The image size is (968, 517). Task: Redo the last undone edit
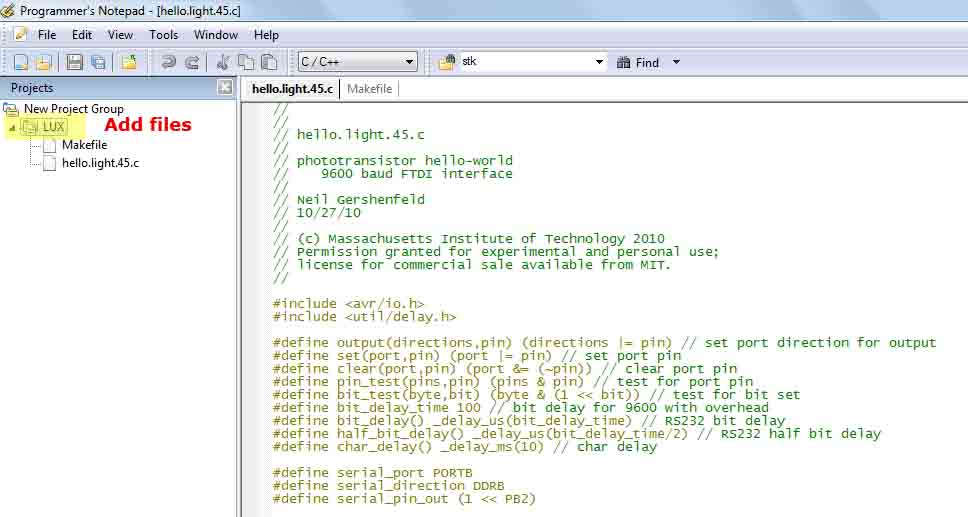coord(192,62)
